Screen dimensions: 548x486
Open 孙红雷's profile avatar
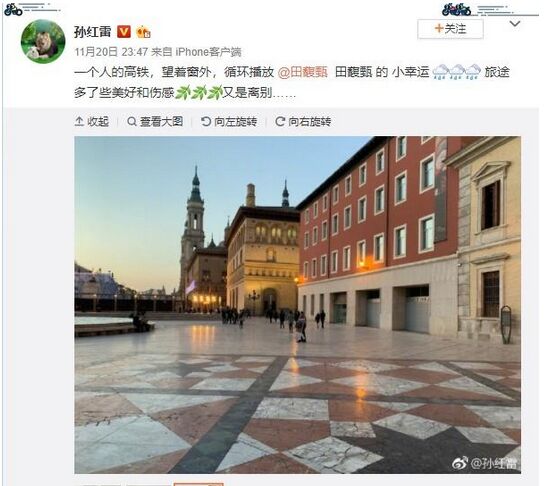[x=43, y=41]
